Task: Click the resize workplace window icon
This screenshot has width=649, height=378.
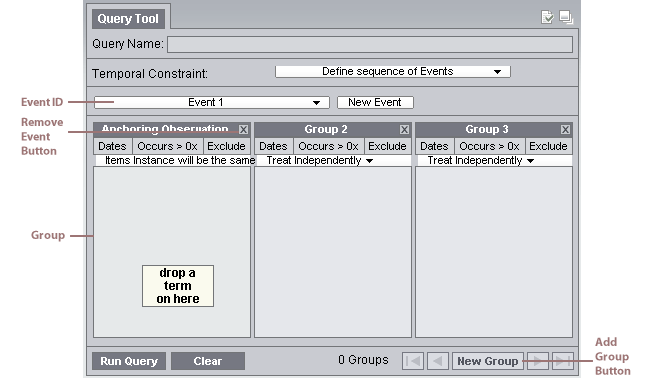Action: tap(566, 17)
